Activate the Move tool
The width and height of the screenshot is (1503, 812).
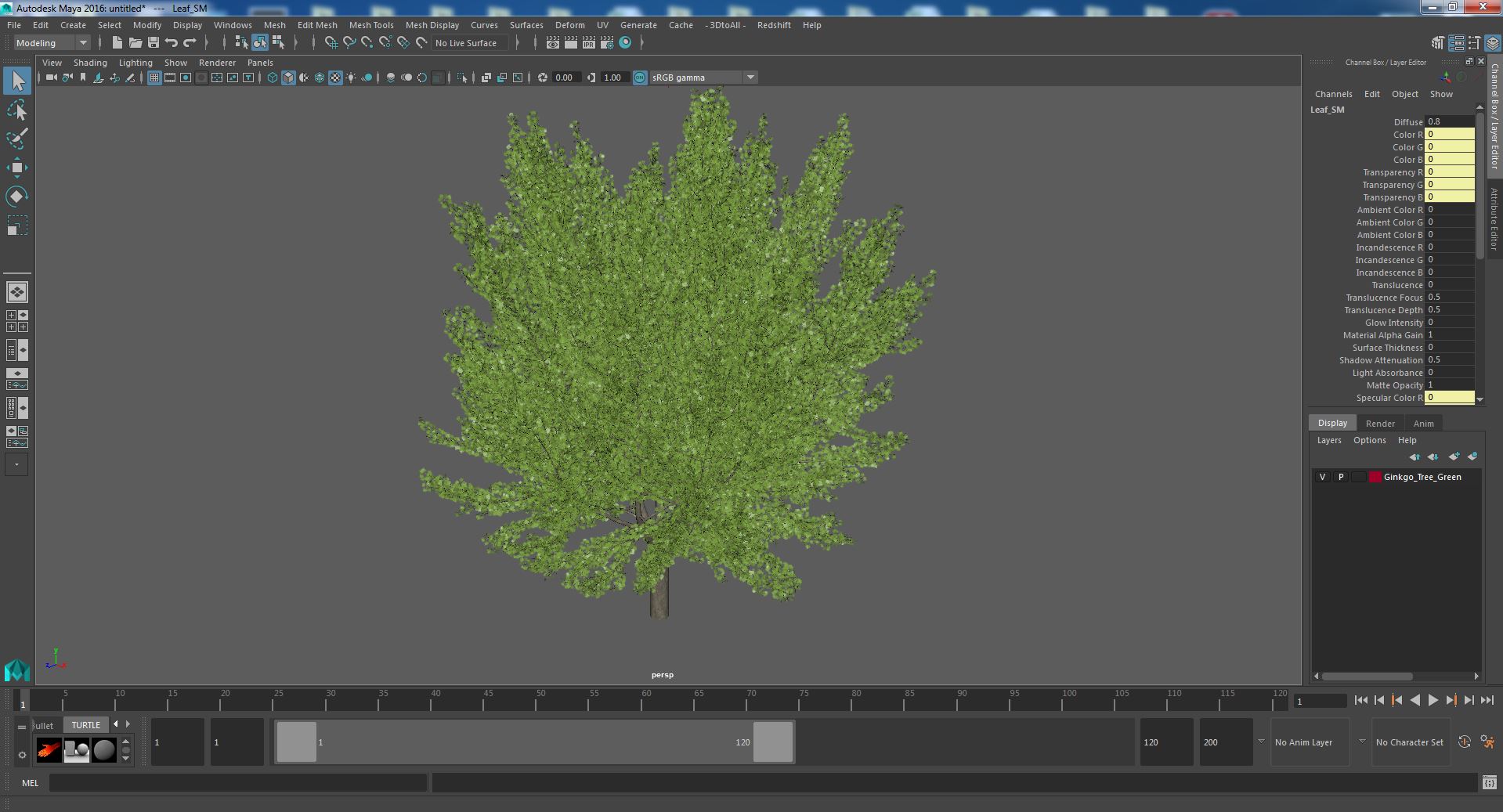17,168
